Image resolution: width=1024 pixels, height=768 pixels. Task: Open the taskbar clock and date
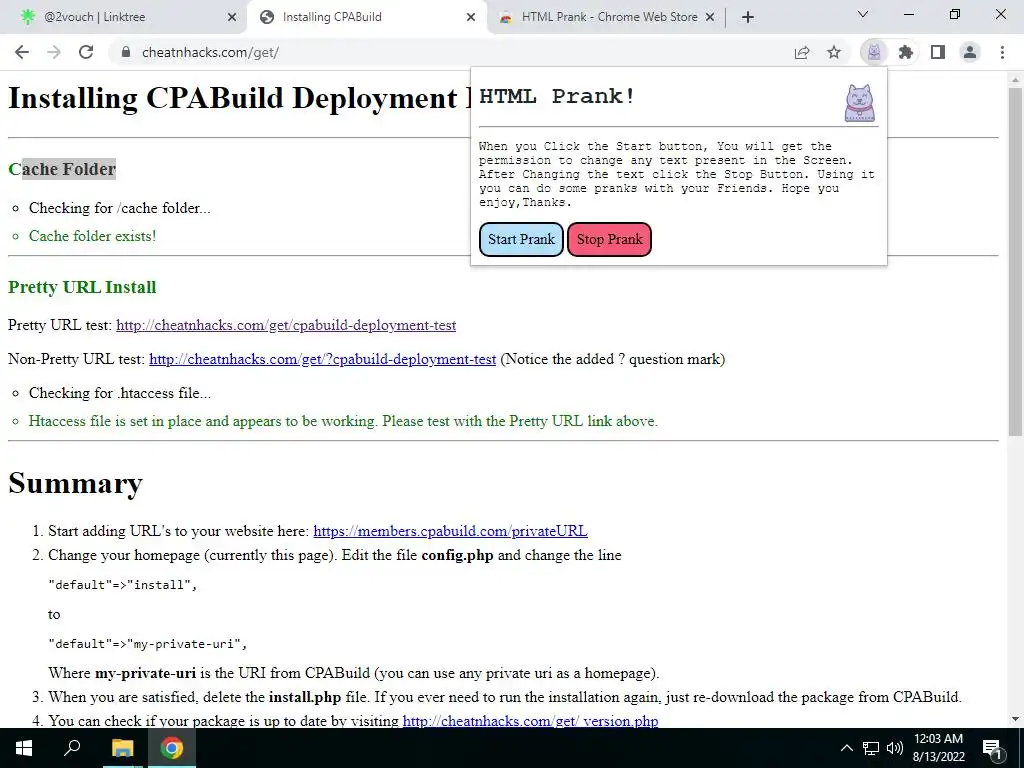coord(938,748)
